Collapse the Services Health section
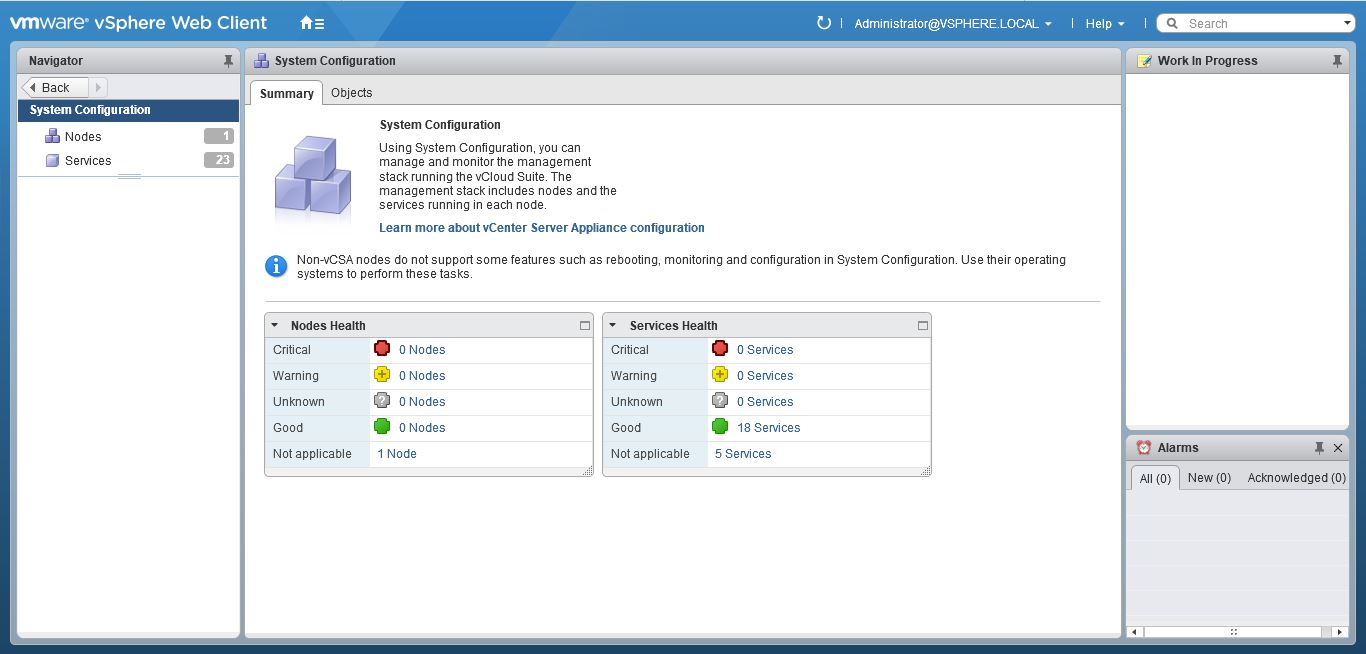The height and width of the screenshot is (654, 1366). [x=613, y=326]
